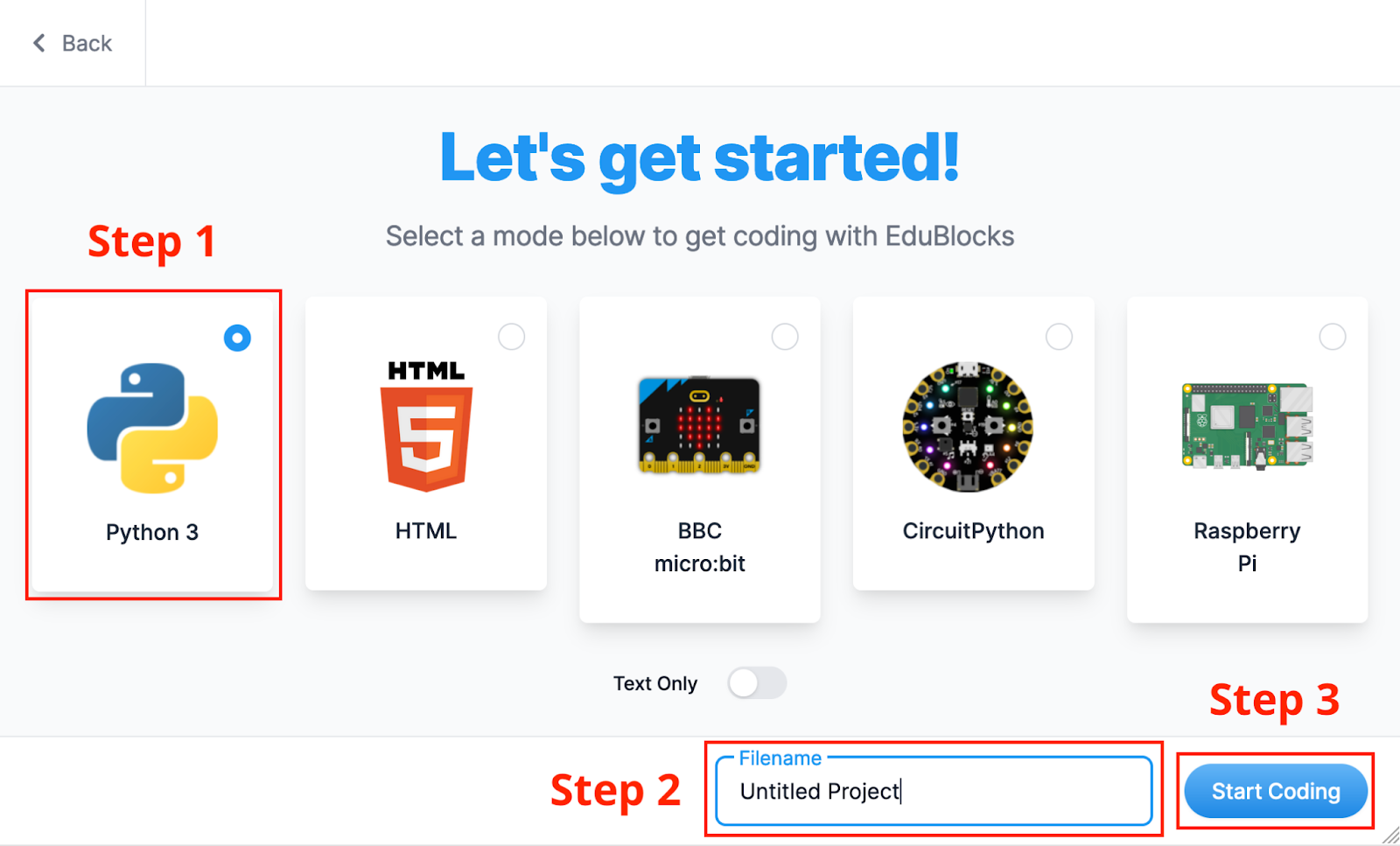This screenshot has height=846, width=1400.
Task: Click the Python 3 card label
Action: tap(152, 532)
